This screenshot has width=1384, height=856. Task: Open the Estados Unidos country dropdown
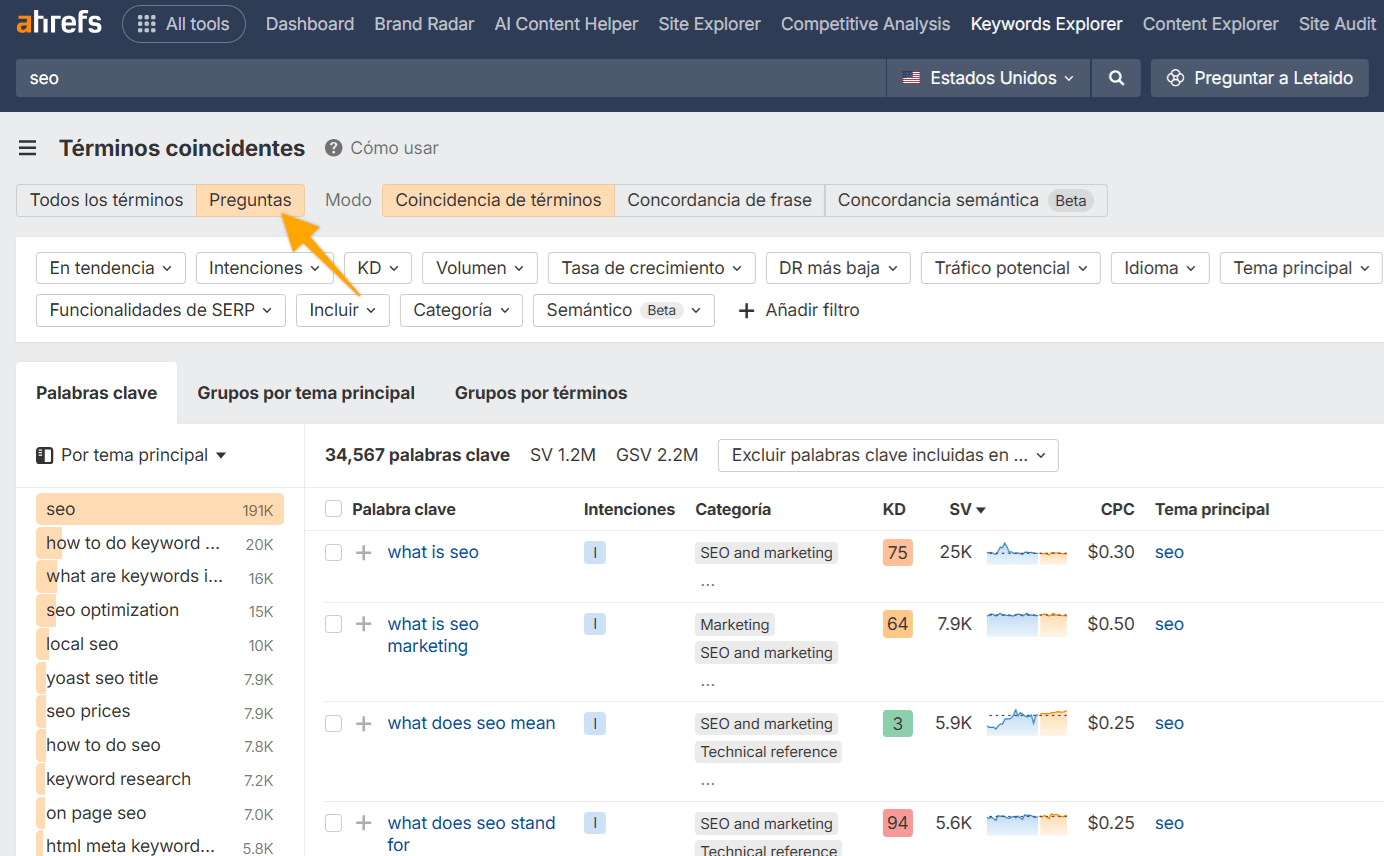click(988, 78)
